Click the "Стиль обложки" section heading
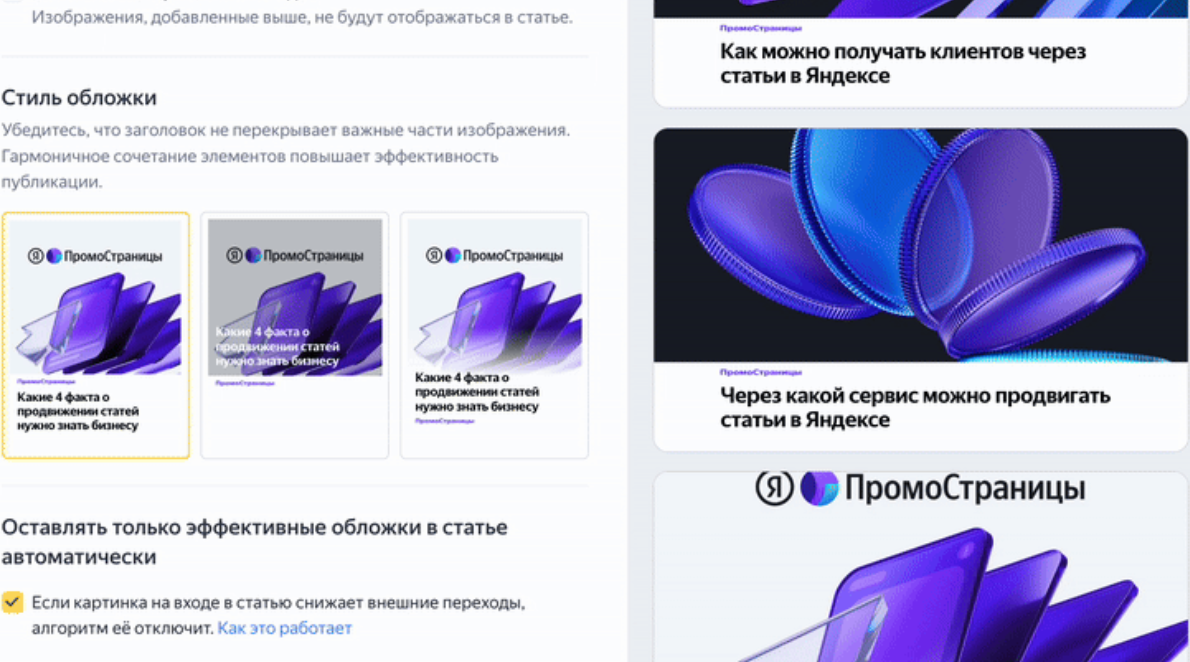 pyautogui.click(x=79, y=98)
